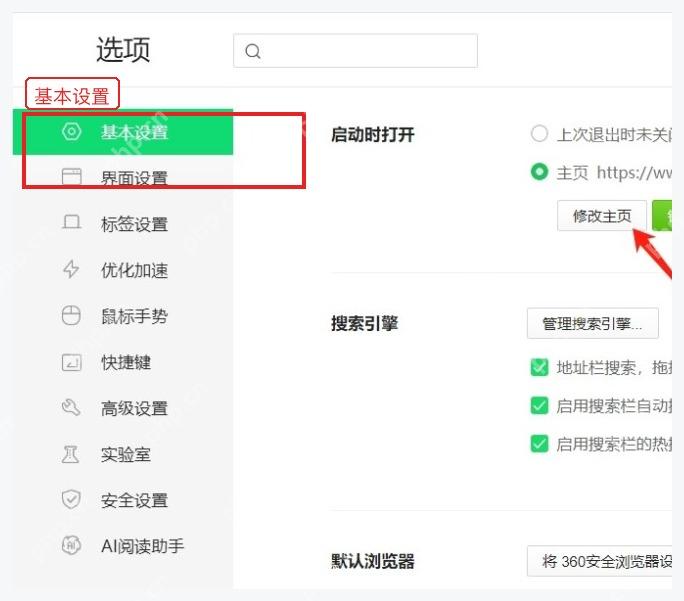This screenshot has height=601, width=684.
Task: Open 基本设置 in the sidebar
Action: (123, 132)
